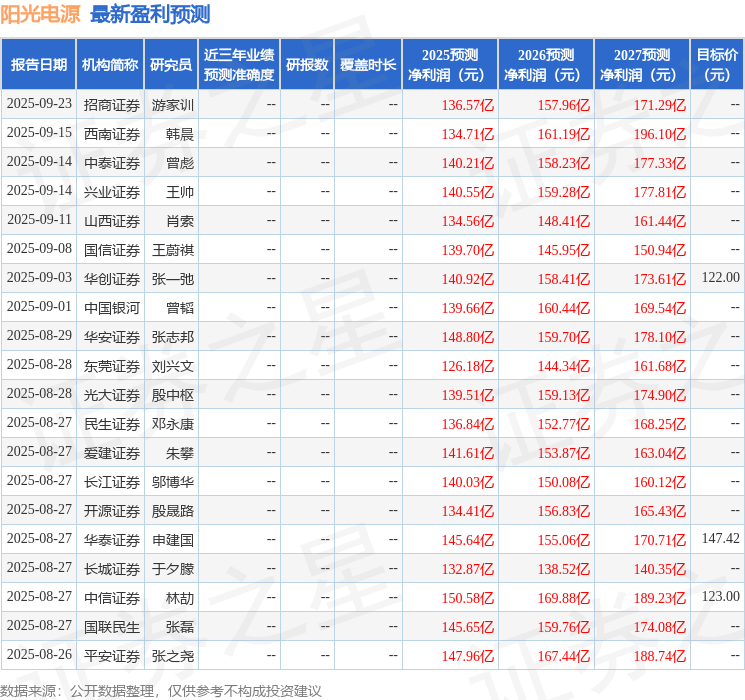Click analyst name 邓永康
Image resolution: width=745 pixels, height=700 pixels.
[x=173, y=424]
